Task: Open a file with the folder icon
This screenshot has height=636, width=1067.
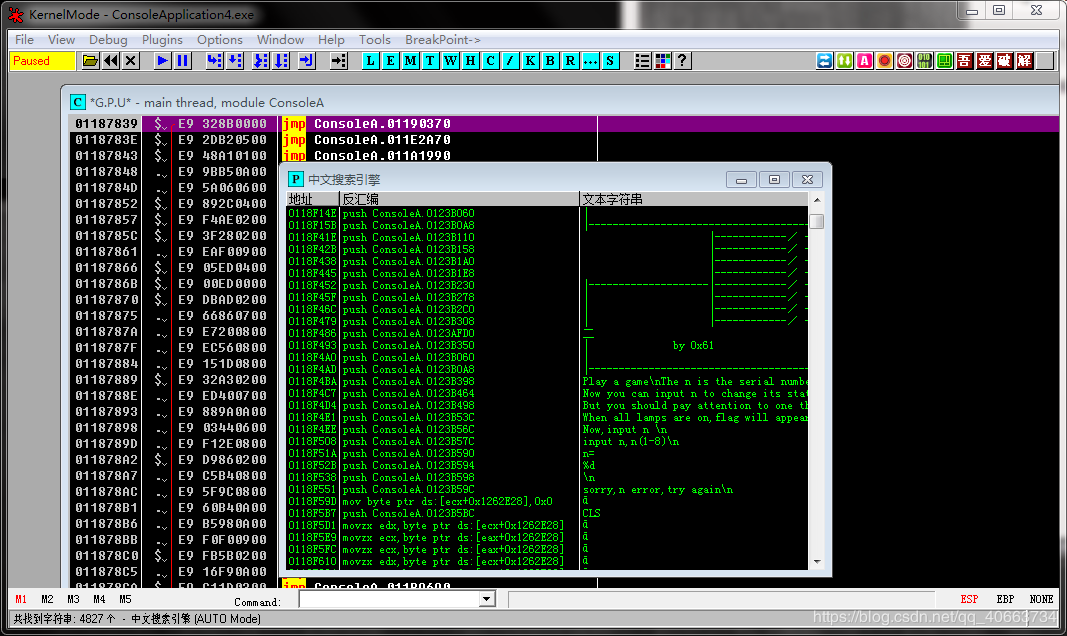Action: point(91,61)
